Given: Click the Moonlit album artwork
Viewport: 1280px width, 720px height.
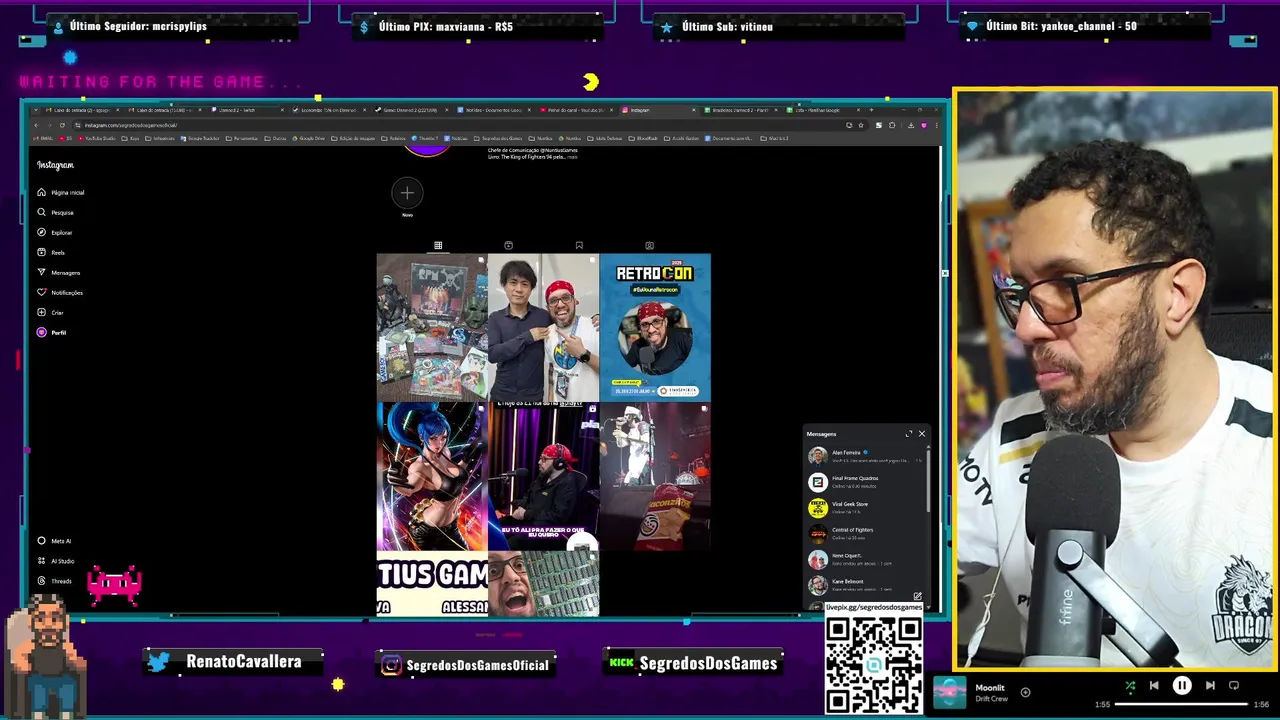Looking at the screenshot, I should tap(950, 692).
